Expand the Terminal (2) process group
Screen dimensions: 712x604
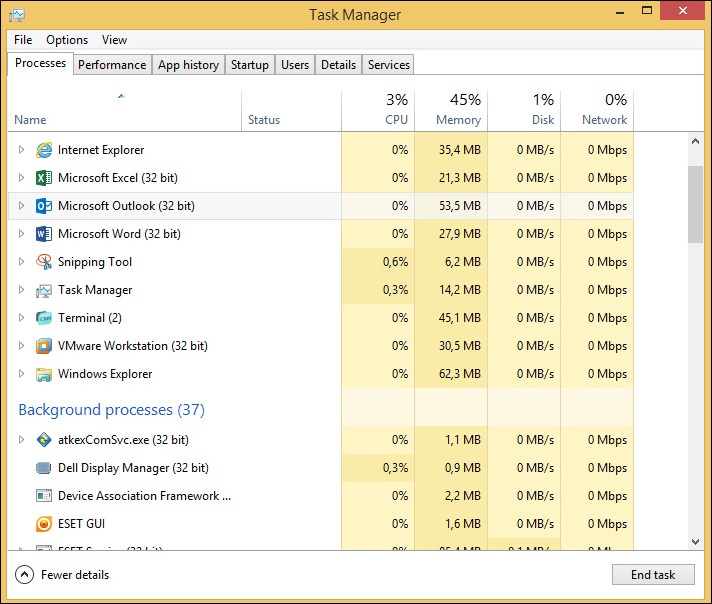coord(21,317)
